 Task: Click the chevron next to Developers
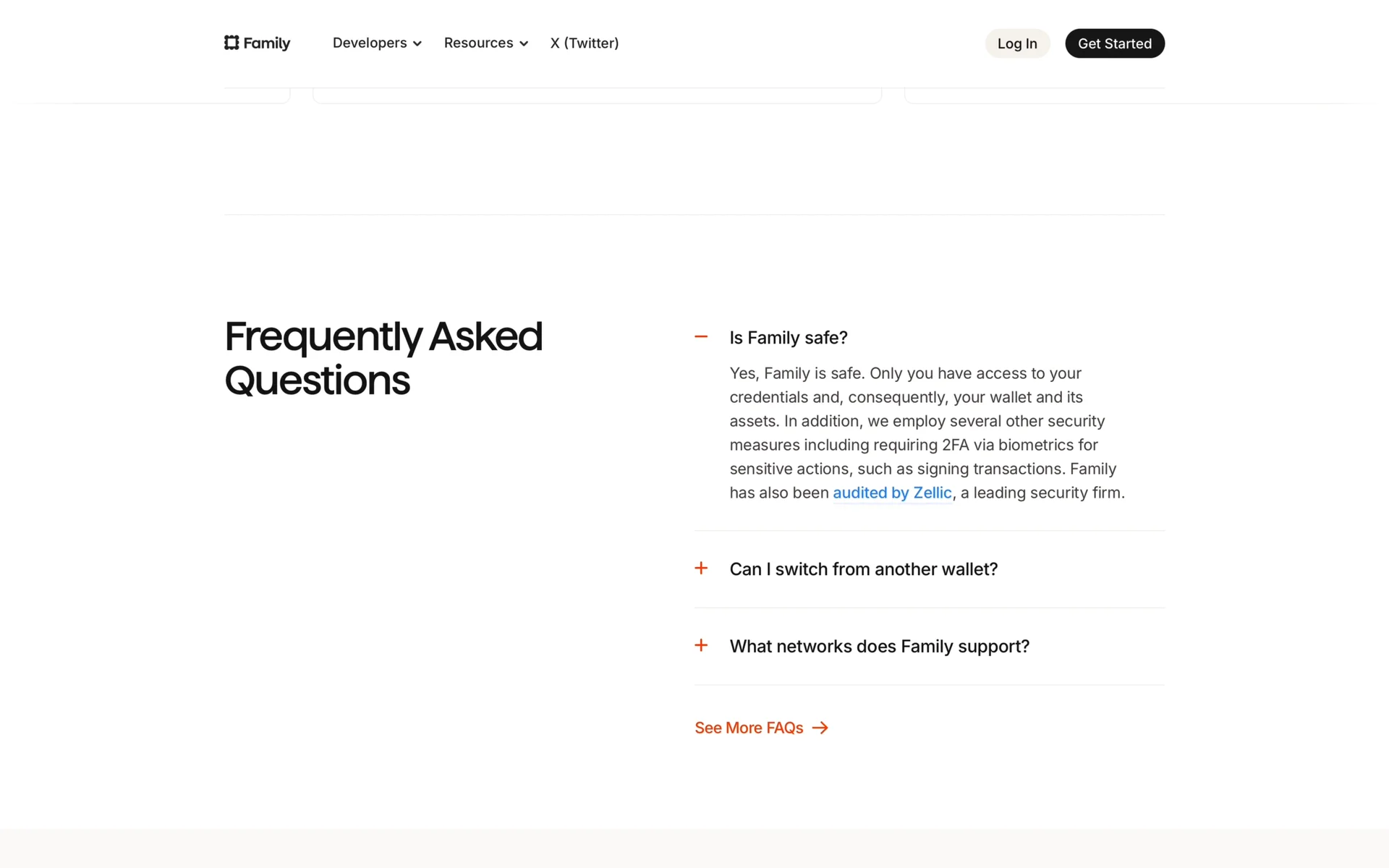pyautogui.click(x=417, y=44)
